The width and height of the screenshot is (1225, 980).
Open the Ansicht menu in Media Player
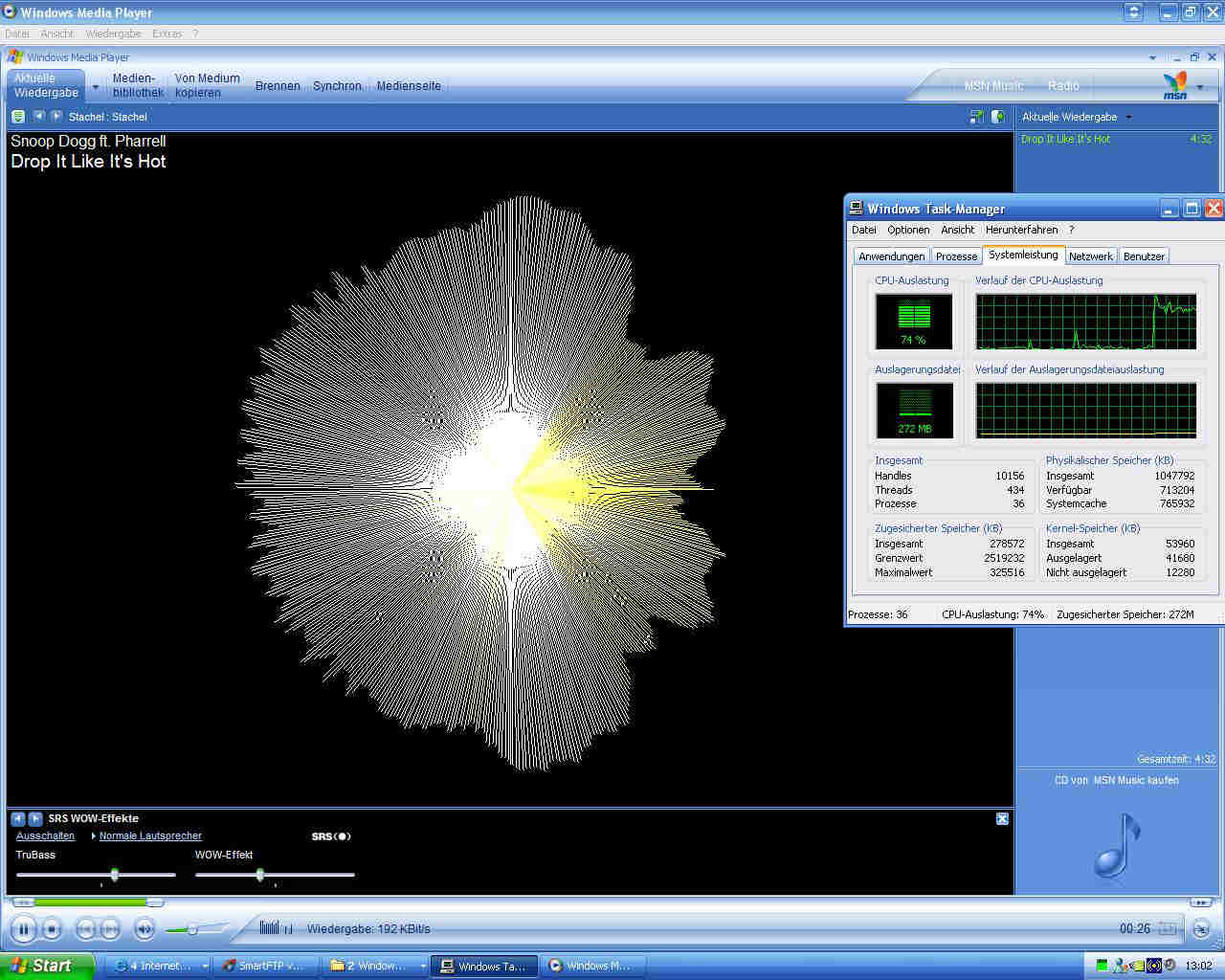coord(56,33)
